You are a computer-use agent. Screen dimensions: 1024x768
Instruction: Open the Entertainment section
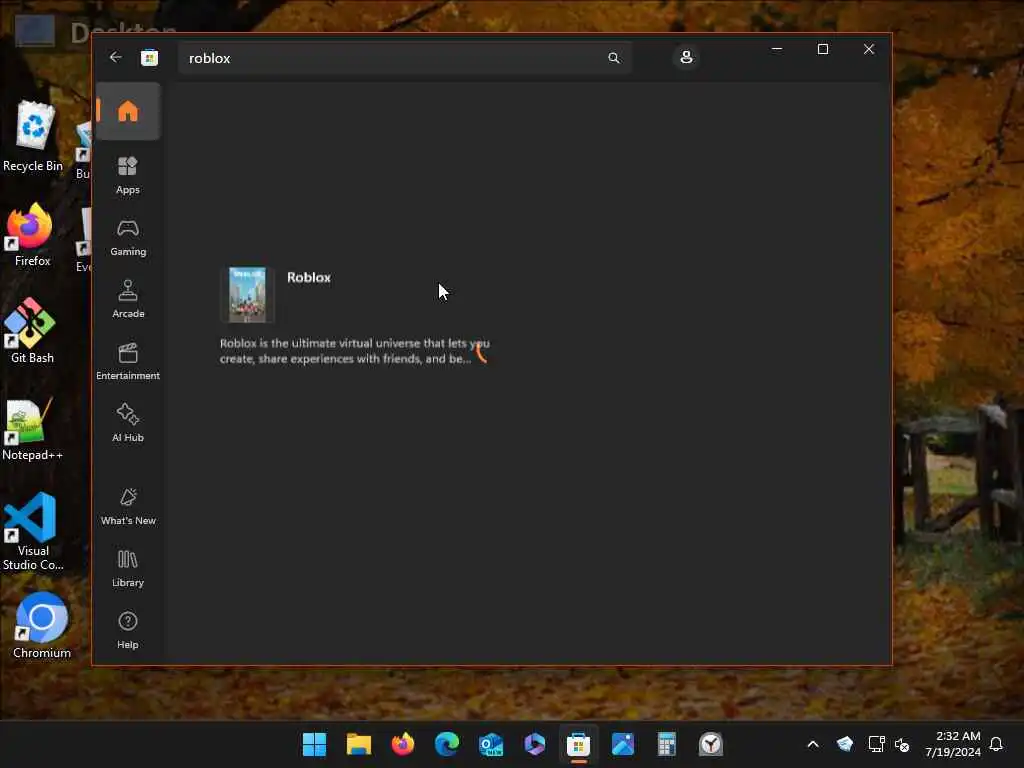(x=128, y=361)
